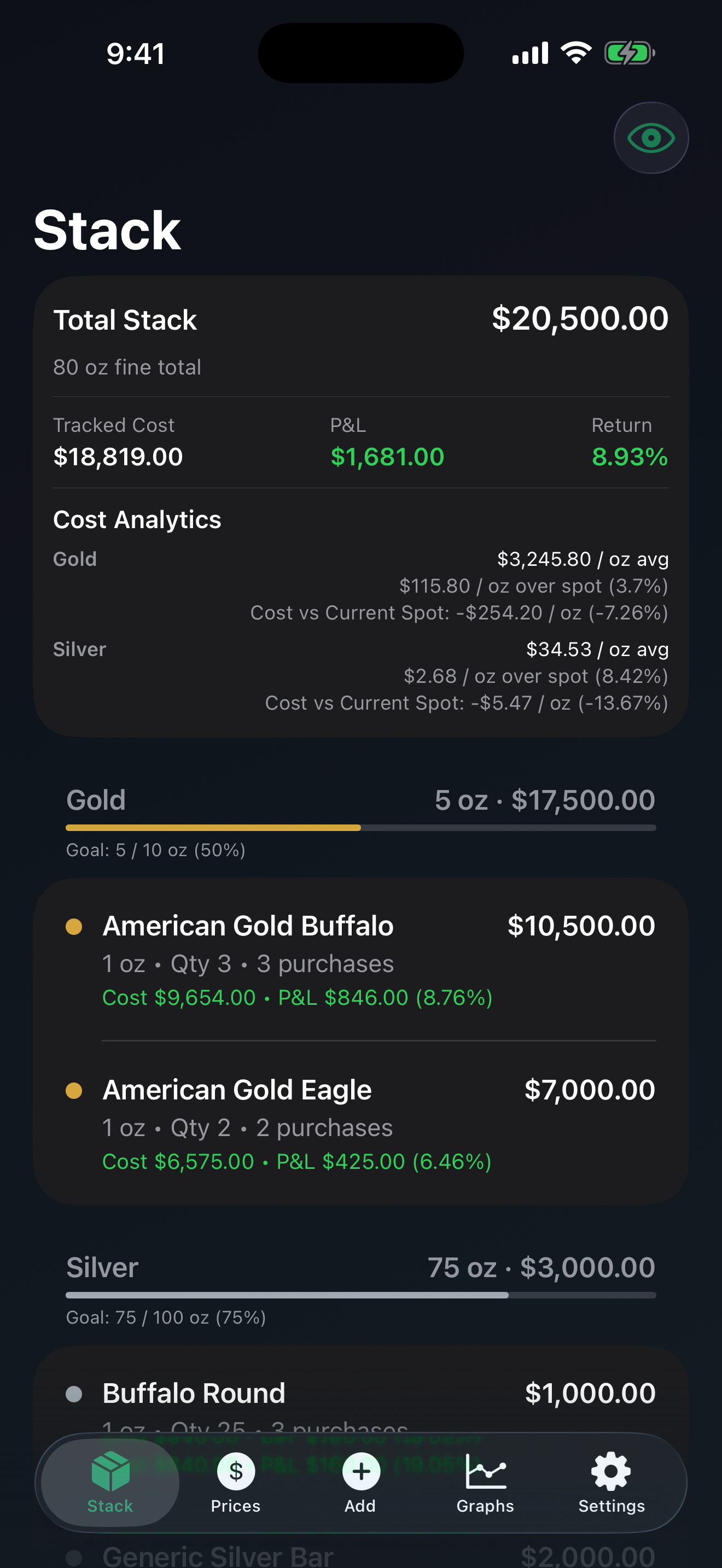The height and width of the screenshot is (1568, 722).
Task: Tap the gold dot beside American Gold Buffalo
Action: (x=74, y=927)
